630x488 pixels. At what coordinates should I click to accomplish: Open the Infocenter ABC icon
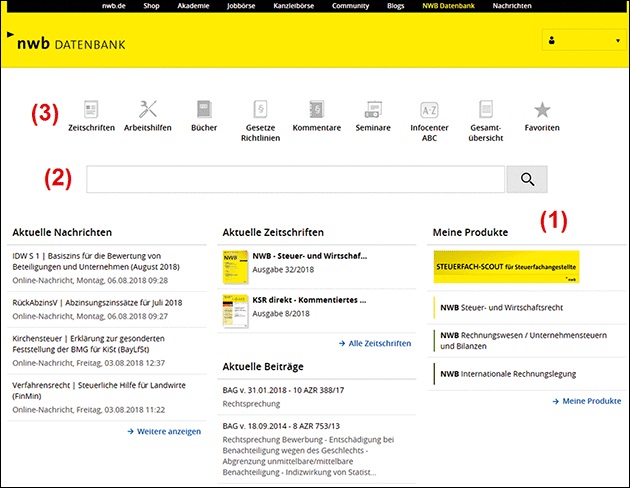point(429,111)
